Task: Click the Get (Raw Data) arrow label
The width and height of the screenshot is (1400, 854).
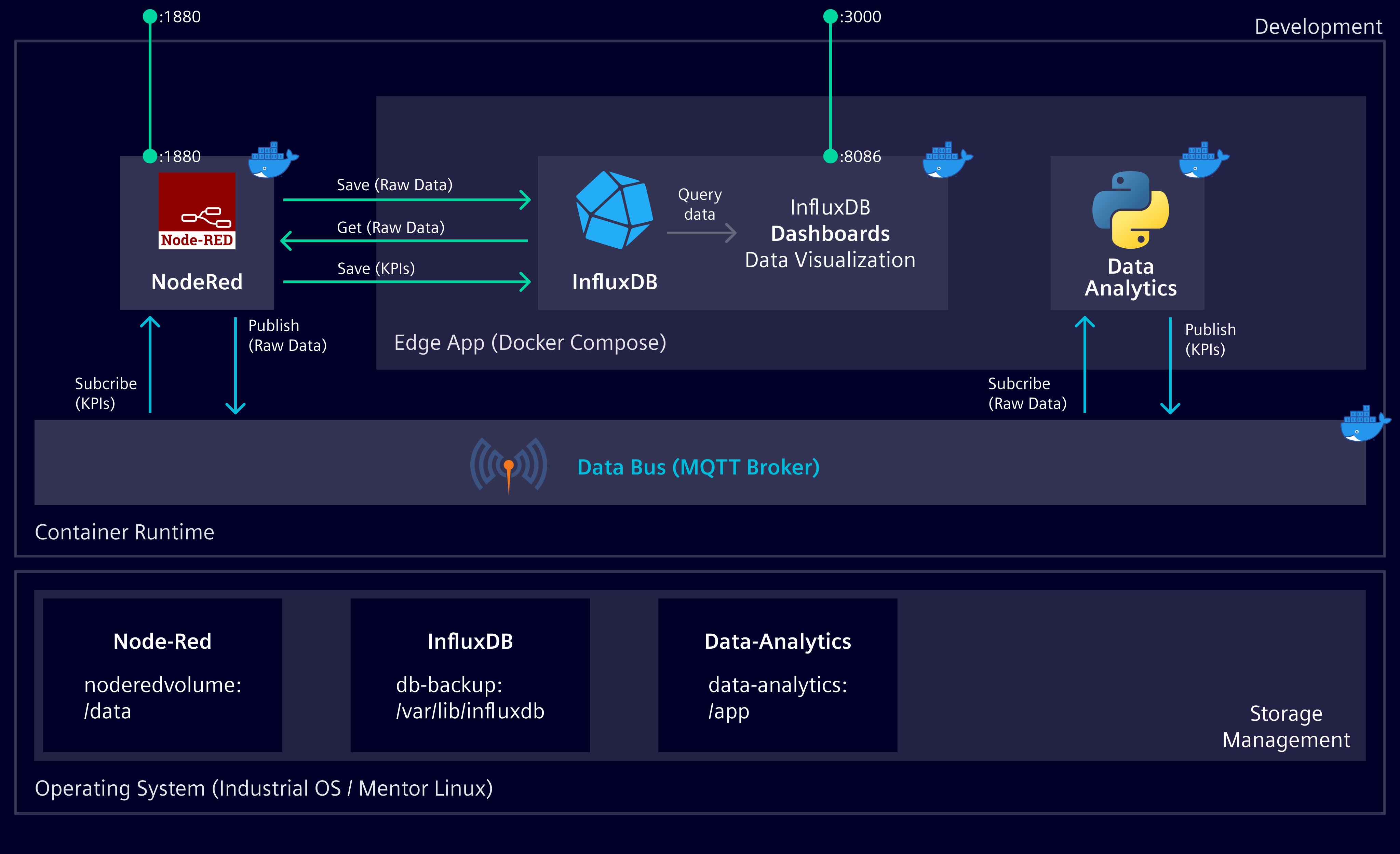Action: 390,228
